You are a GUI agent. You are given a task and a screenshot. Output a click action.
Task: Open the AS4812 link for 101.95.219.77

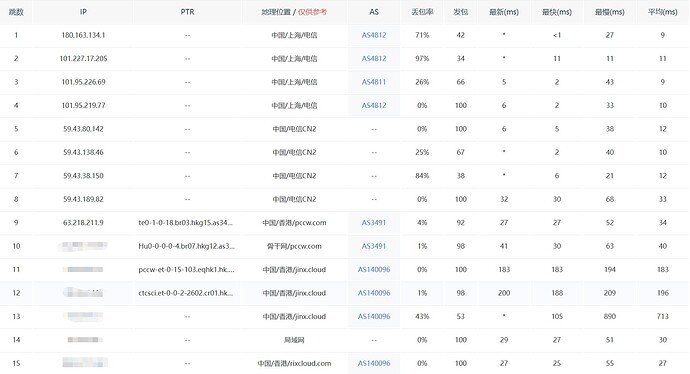(374, 106)
